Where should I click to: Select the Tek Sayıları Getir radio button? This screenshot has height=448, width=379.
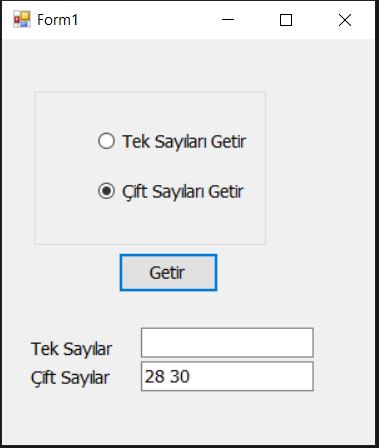172,141
